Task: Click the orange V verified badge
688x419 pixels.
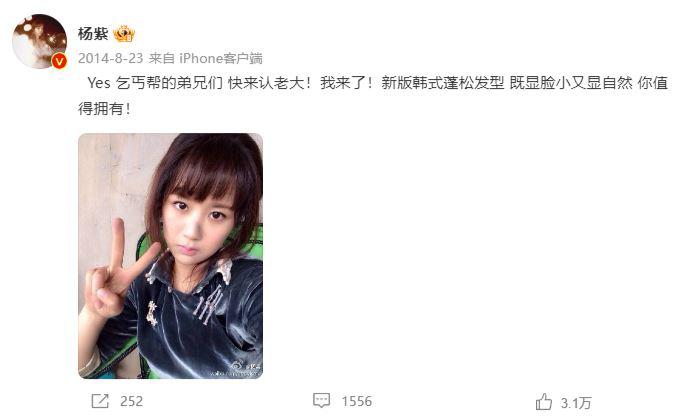Action: pos(59,61)
